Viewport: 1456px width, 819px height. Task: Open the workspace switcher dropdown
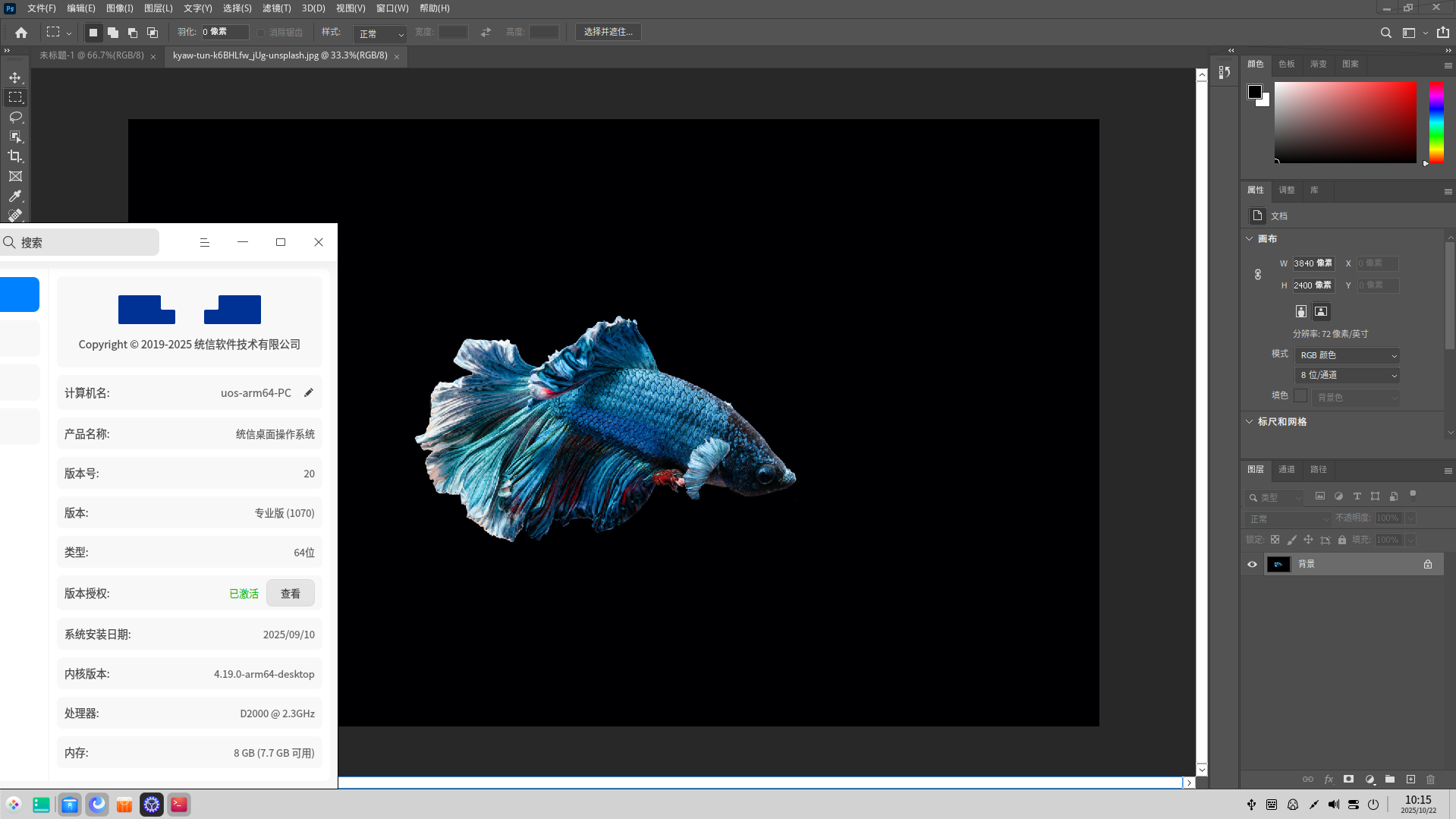(1415, 33)
